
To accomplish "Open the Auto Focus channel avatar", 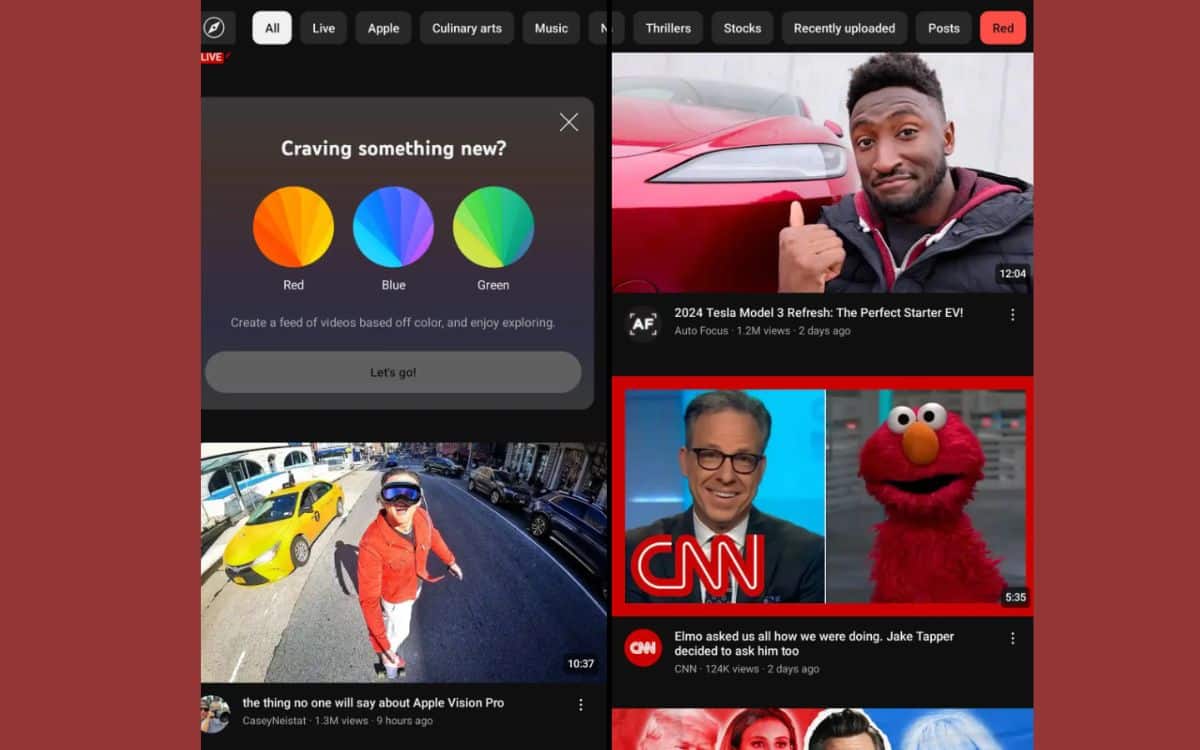I will tap(643, 323).
